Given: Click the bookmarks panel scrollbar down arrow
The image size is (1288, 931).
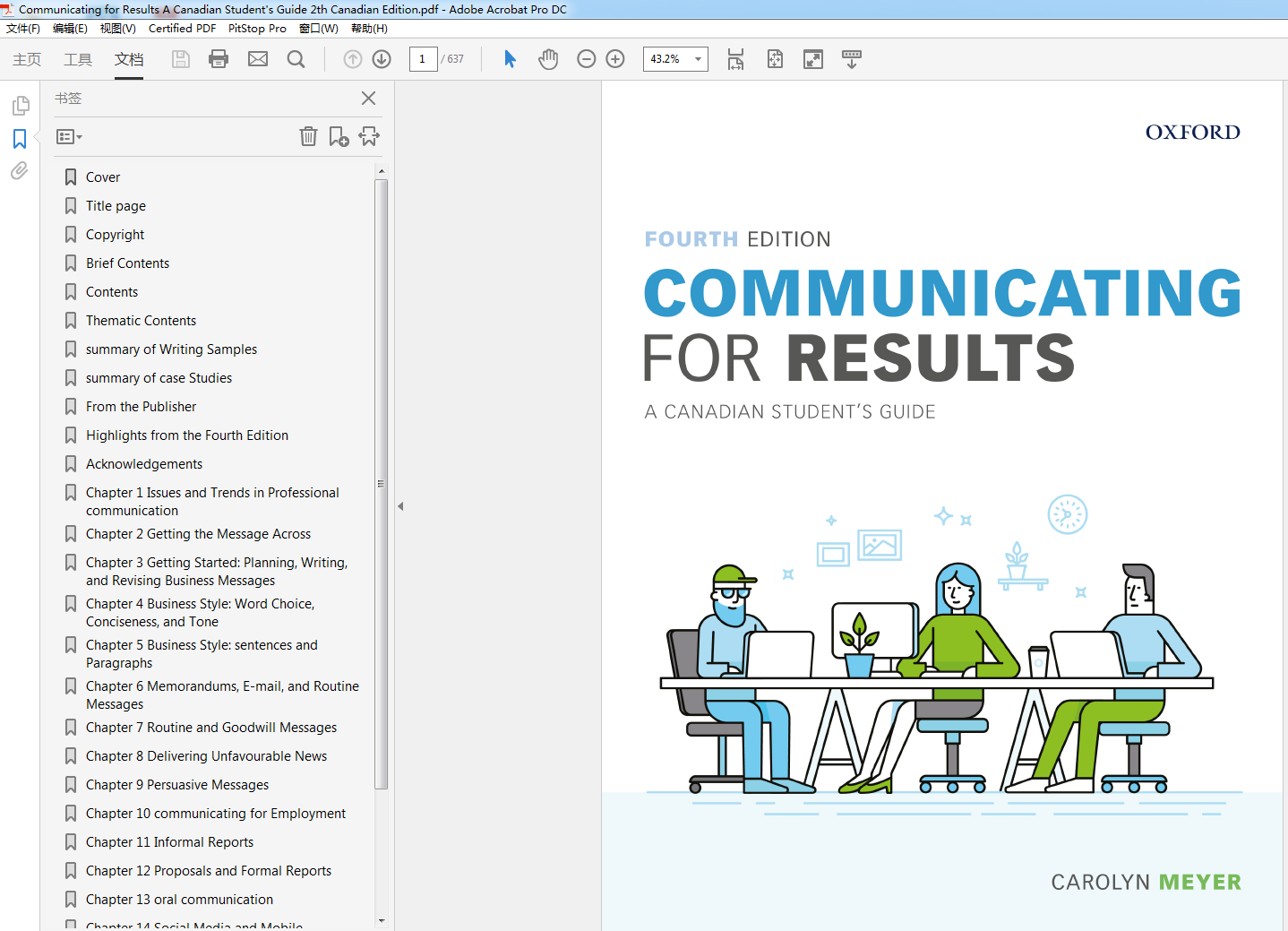Looking at the screenshot, I should (382, 920).
